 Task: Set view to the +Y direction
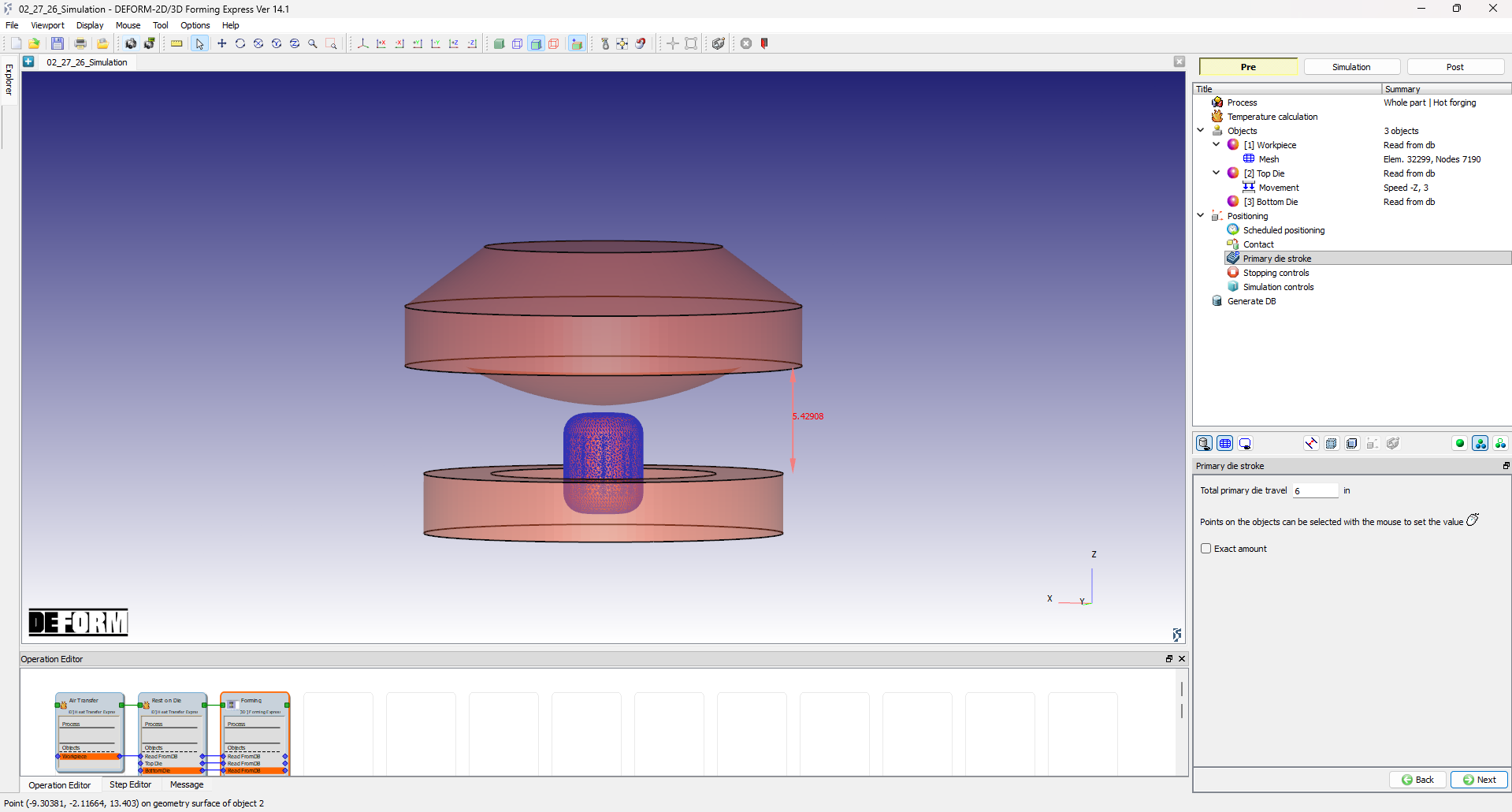tap(418, 43)
